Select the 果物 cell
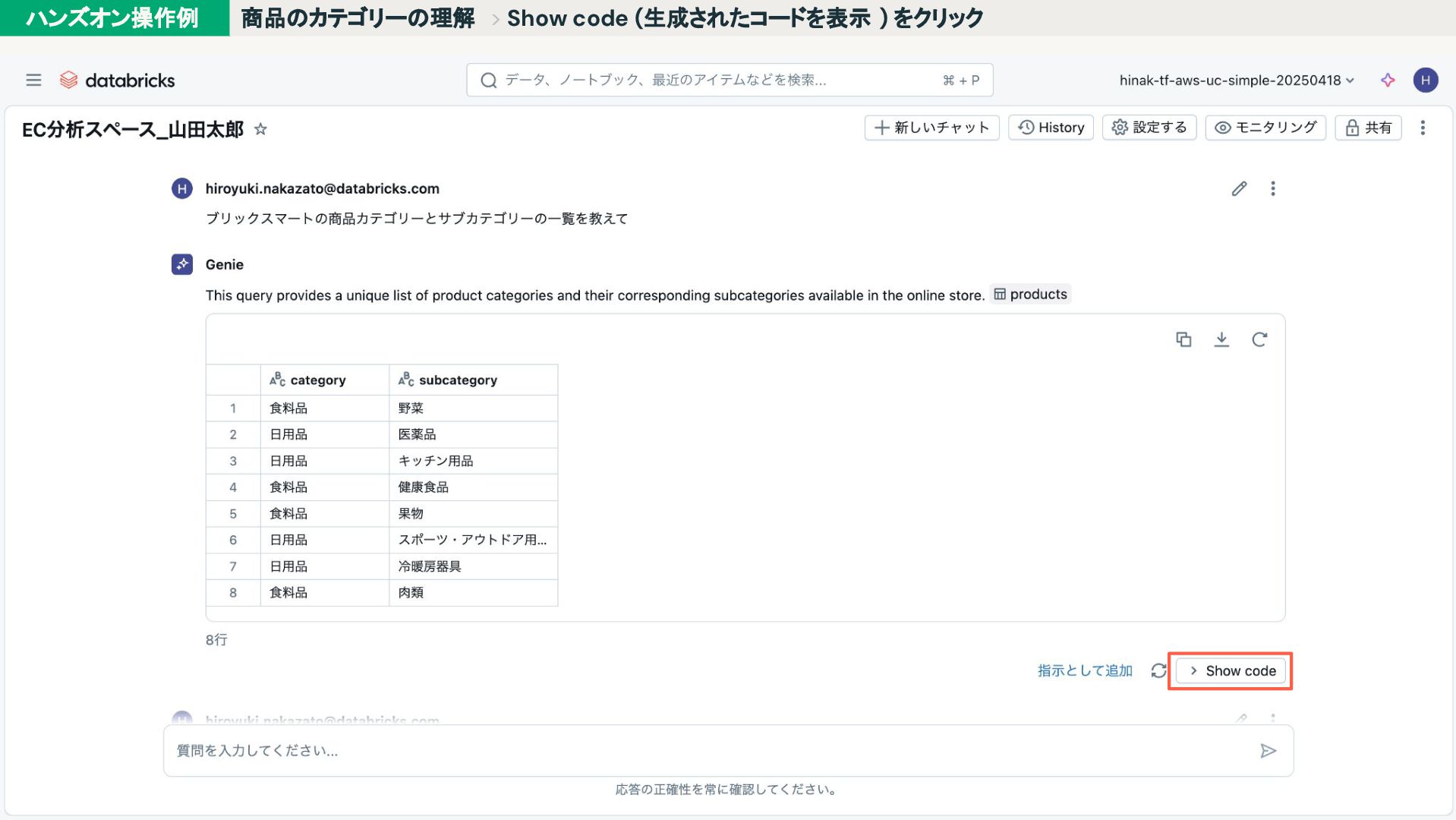 coord(474,514)
